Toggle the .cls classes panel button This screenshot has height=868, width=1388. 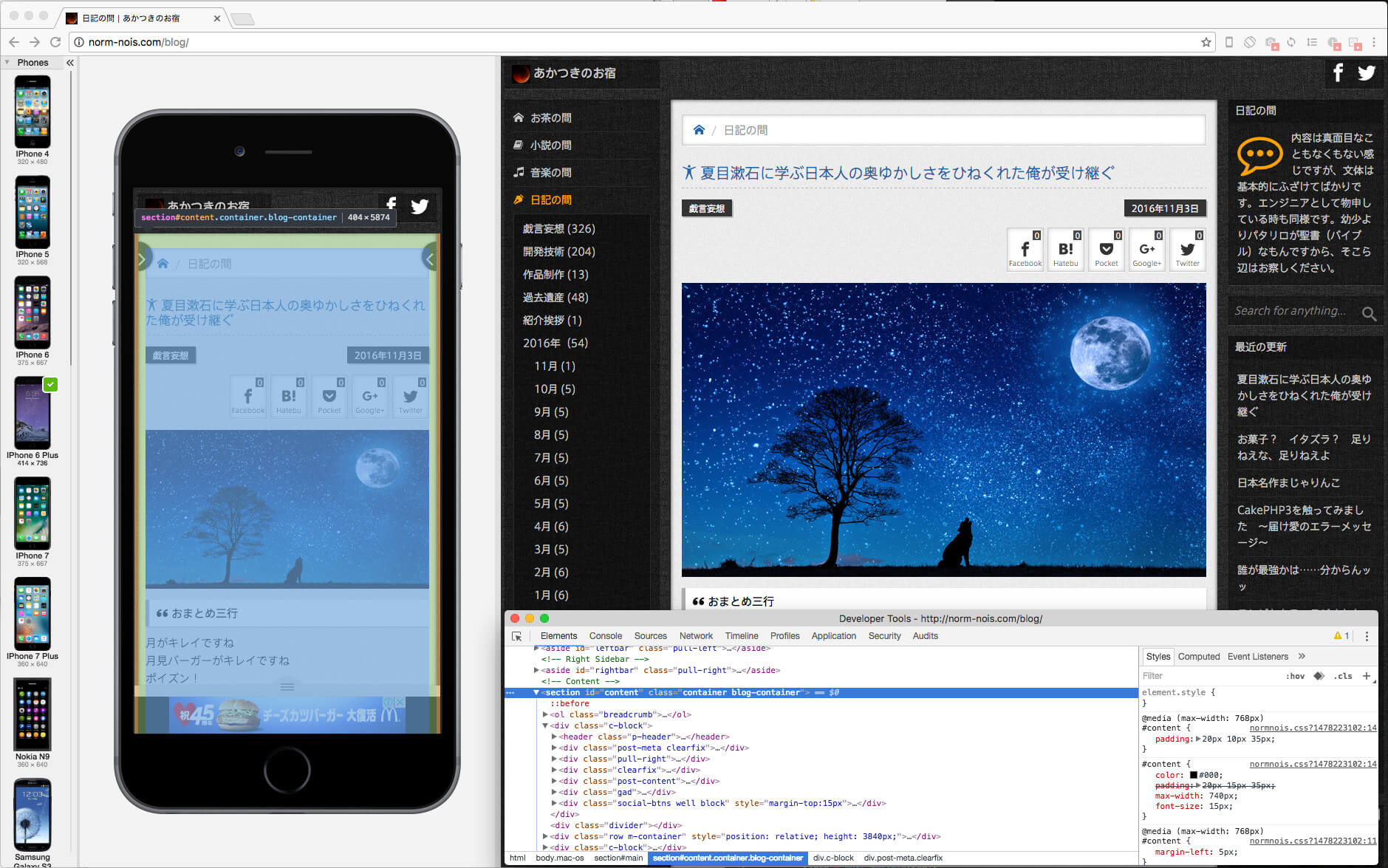1344,676
